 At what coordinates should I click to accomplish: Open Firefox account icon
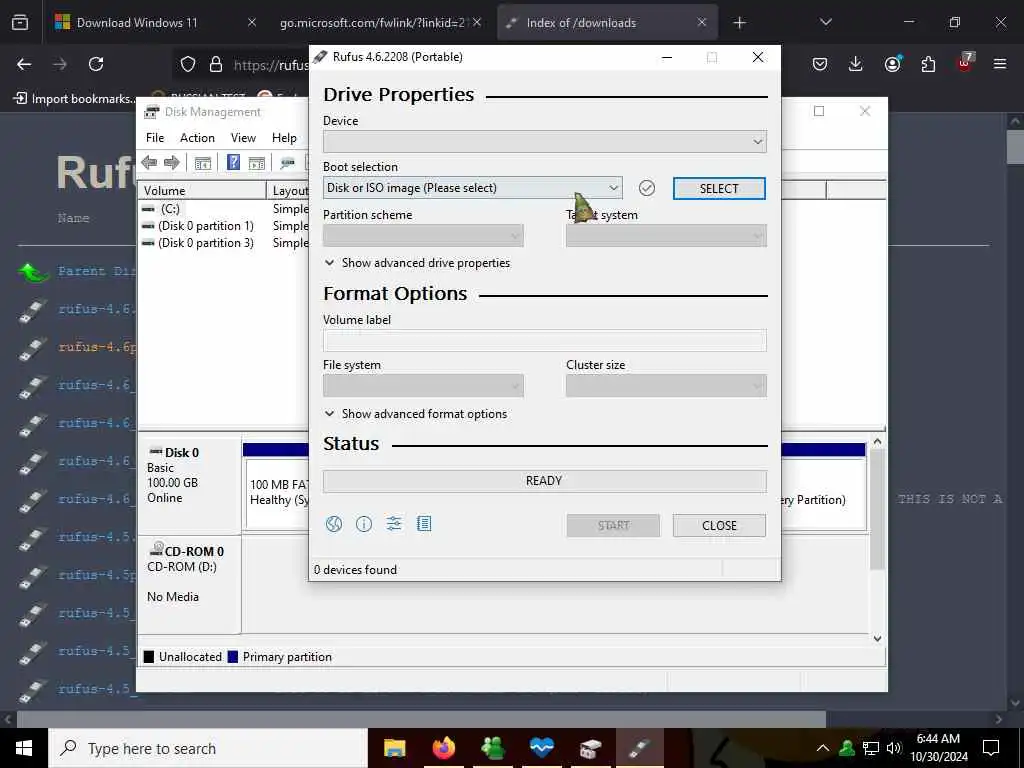tap(892, 63)
